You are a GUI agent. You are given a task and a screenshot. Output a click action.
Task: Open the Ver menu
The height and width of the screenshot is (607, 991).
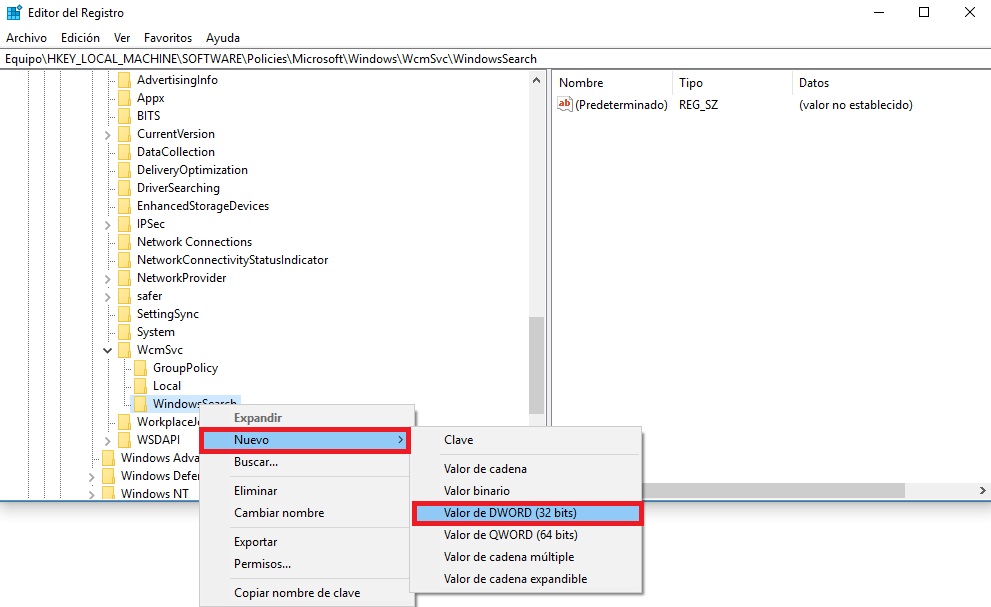tap(122, 38)
